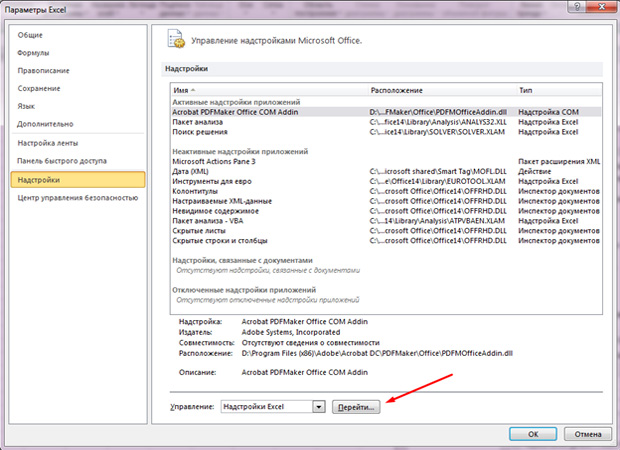Viewport: 620px width, 450px height.
Task: Click the Расположение column header
Action: pyautogui.click(x=442, y=90)
